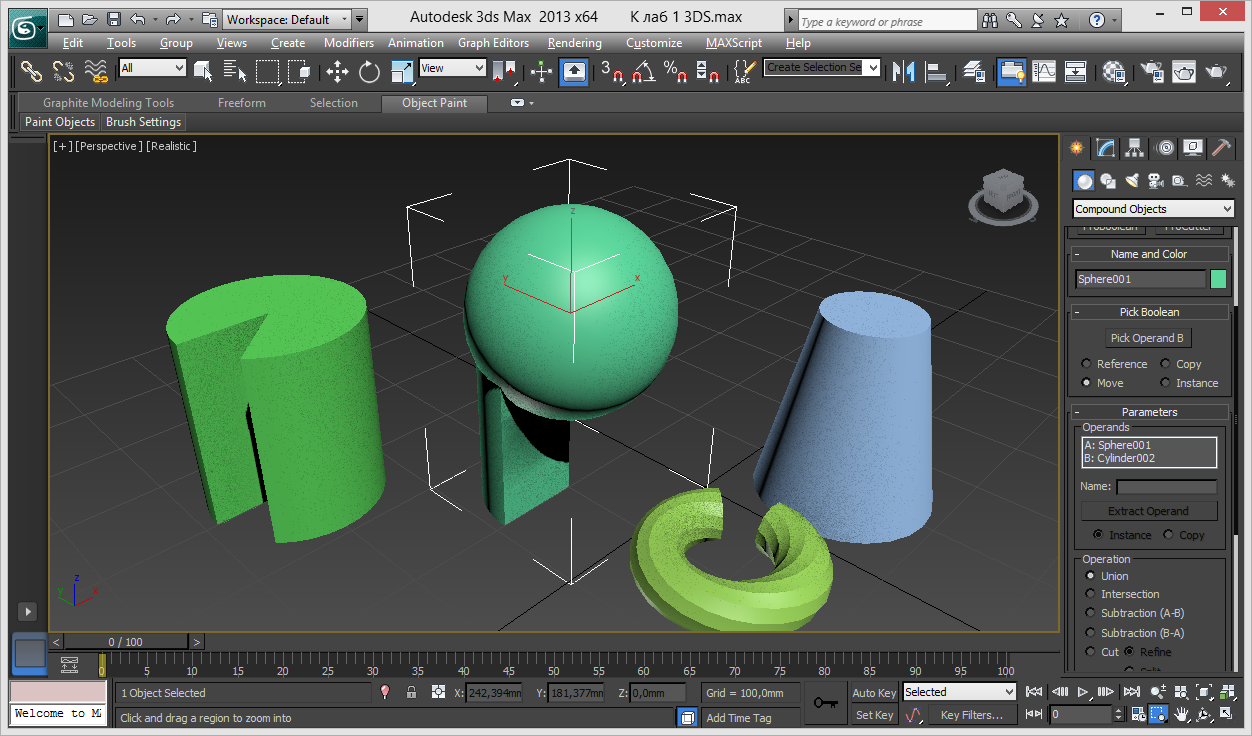This screenshot has height=736, width=1252.
Task: Activate the Select and Rotate tool
Action: (x=370, y=71)
